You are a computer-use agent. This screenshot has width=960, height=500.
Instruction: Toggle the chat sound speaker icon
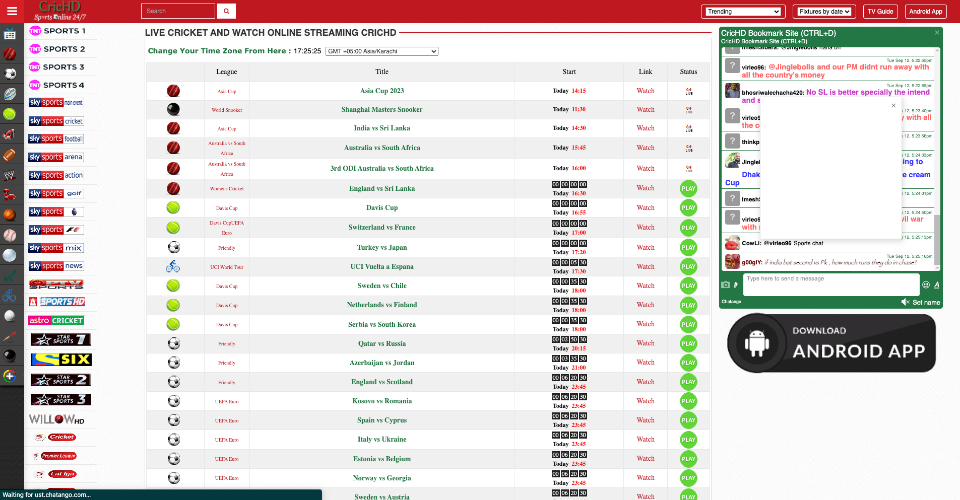[905, 302]
